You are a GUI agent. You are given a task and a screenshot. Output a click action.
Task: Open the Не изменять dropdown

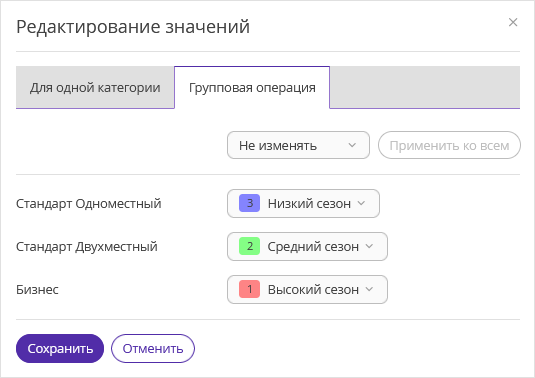pyautogui.click(x=298, y=145)
